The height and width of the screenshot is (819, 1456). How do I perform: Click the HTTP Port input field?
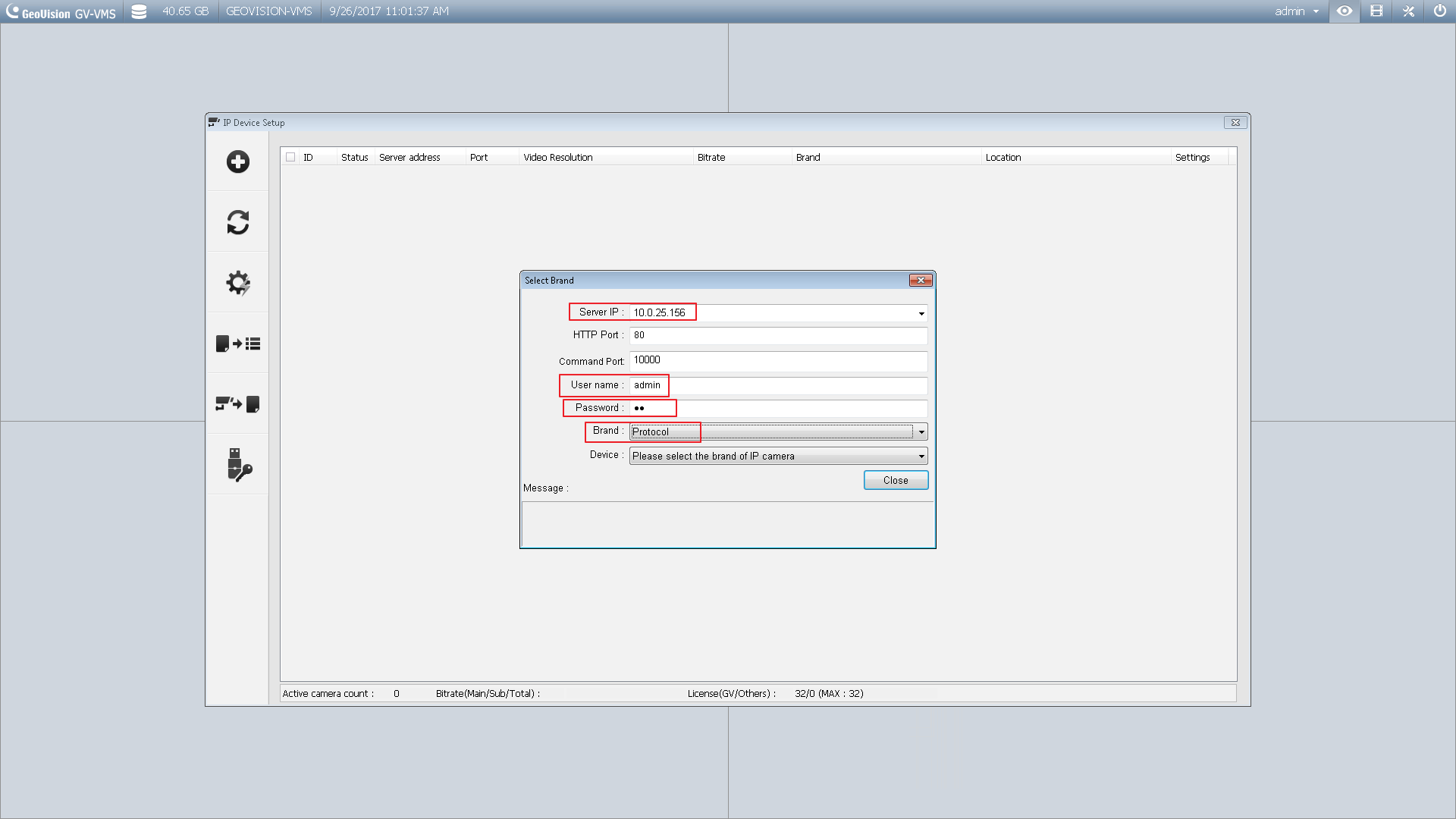pos(777,335)
